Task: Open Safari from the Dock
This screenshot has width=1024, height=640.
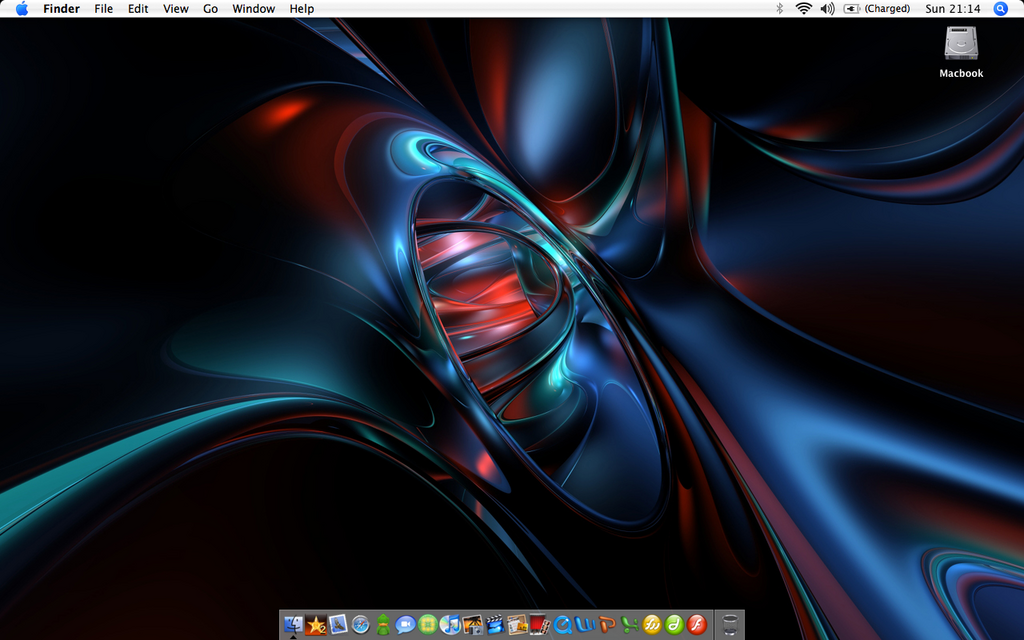Action: click(x=361, y=625)
